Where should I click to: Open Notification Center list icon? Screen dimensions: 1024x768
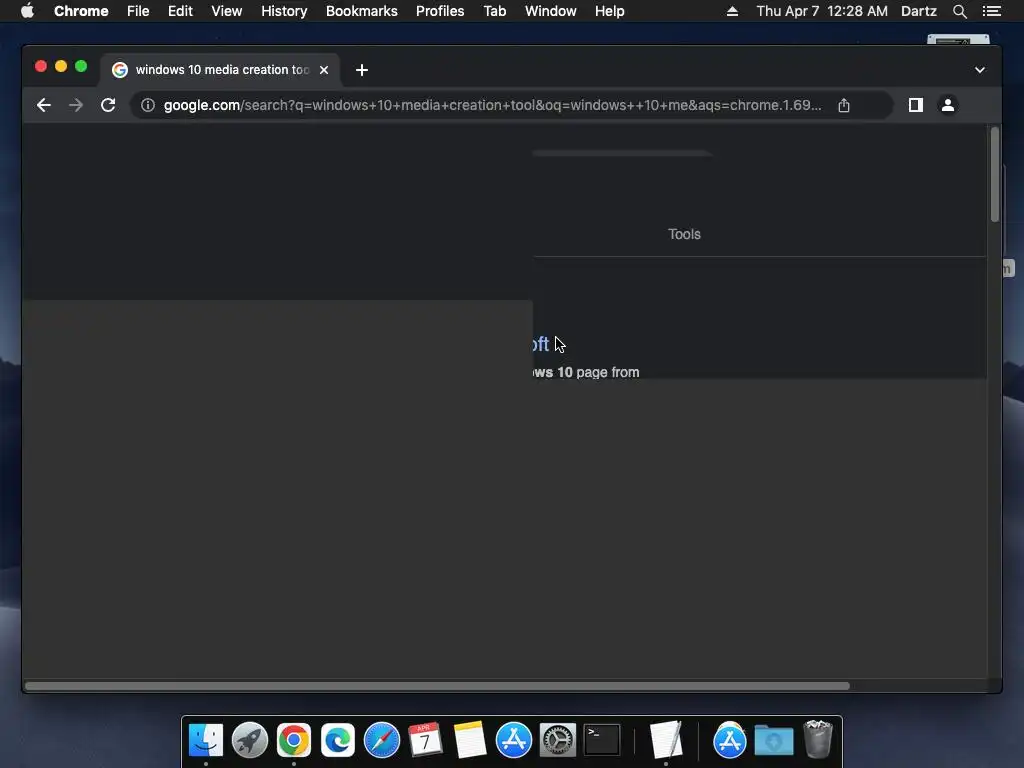pyautogui.click(x=991, y=11)
